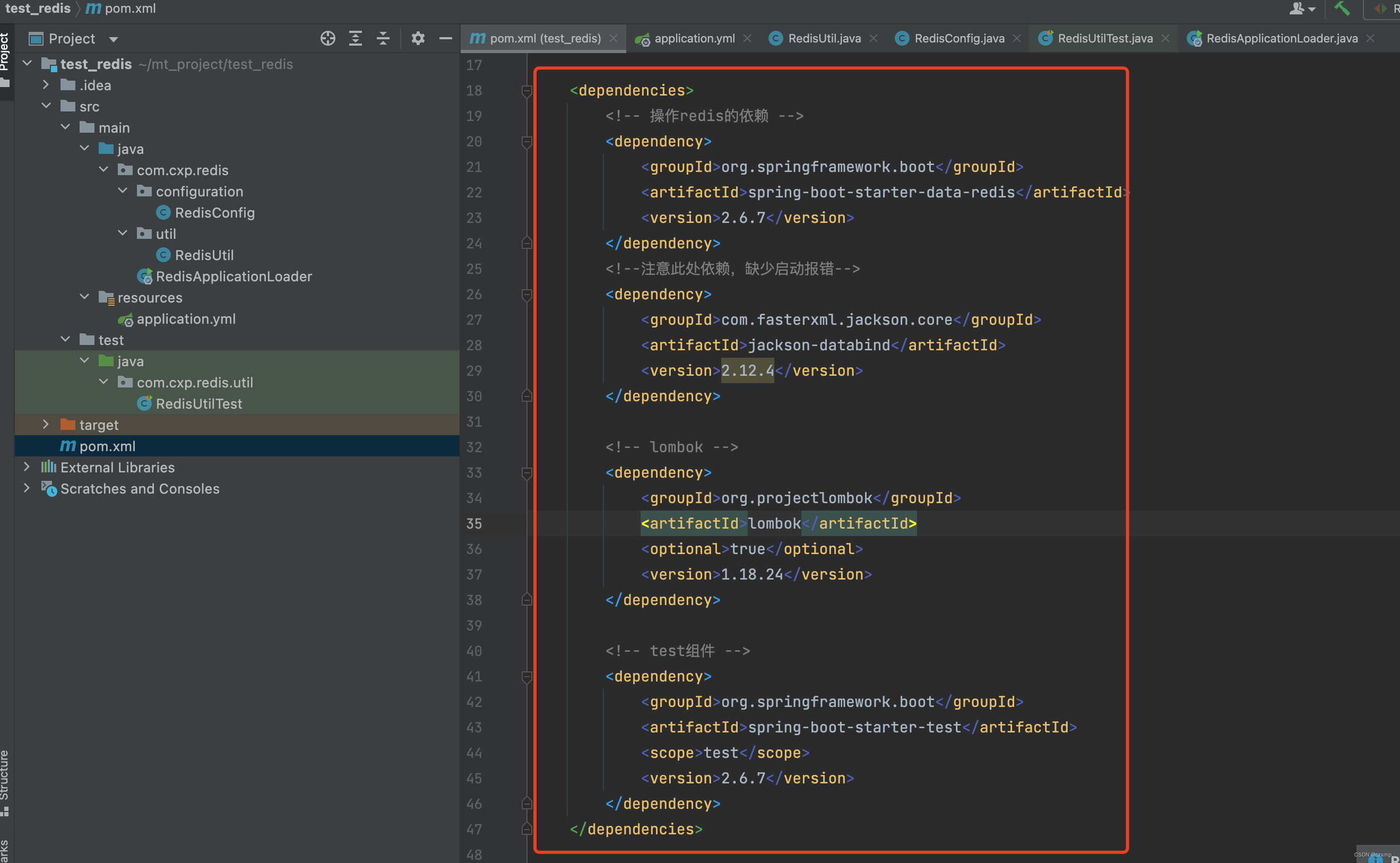Screen dimensions: 1400x863
Task: Click the java source folder under main
Action: click(x=121, y=149)
